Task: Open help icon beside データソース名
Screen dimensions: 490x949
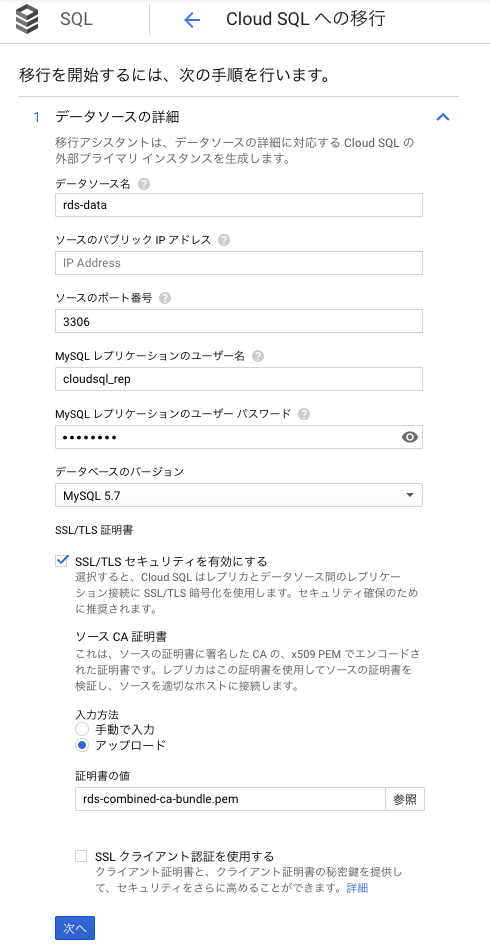Action: coord(143,184)
